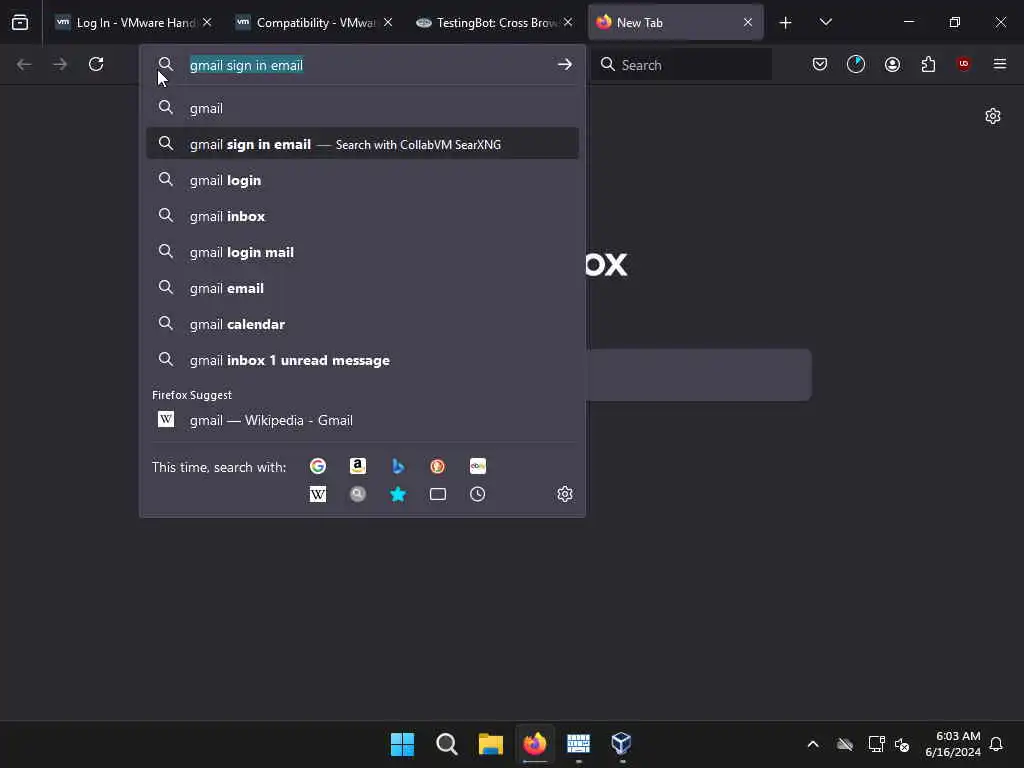1024x768 pixels.
Task: Search bookmarks with star icon
Action: pyautogui.click(x=398, y=494)
